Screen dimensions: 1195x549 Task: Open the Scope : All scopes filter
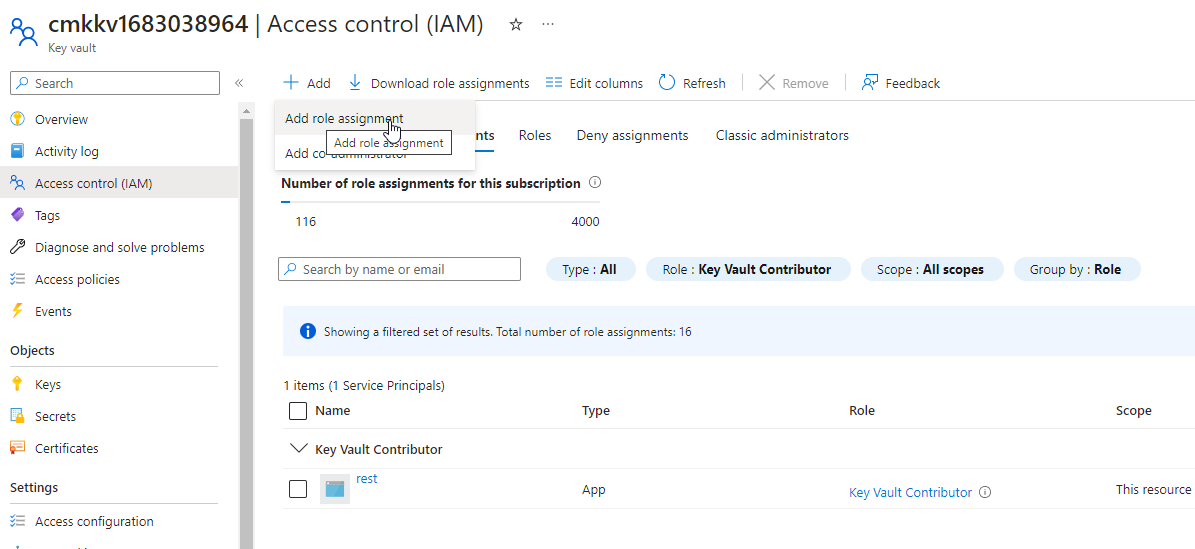click(x=931, y=269)
